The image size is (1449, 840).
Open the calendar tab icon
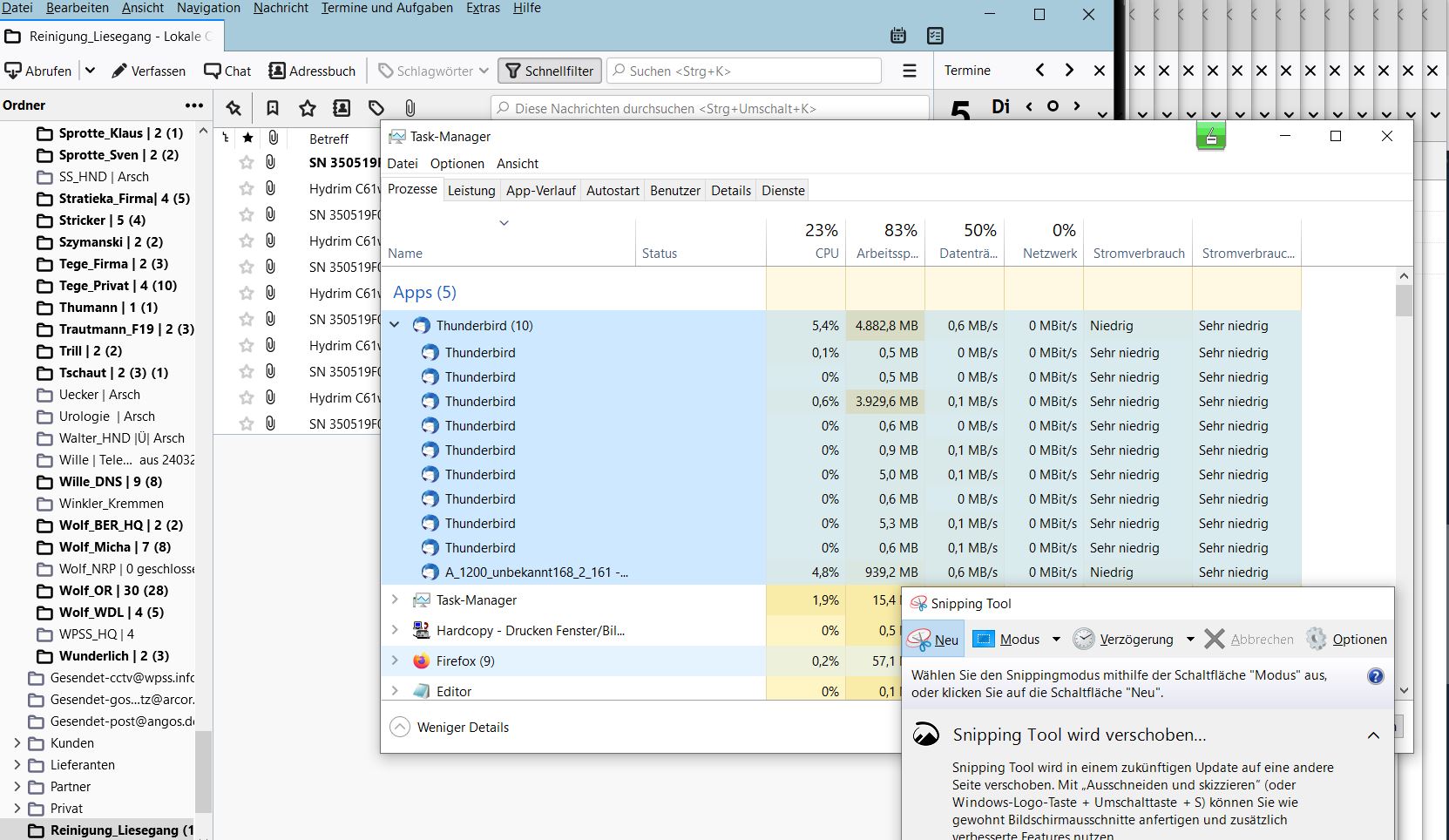(x=898, y=36)
